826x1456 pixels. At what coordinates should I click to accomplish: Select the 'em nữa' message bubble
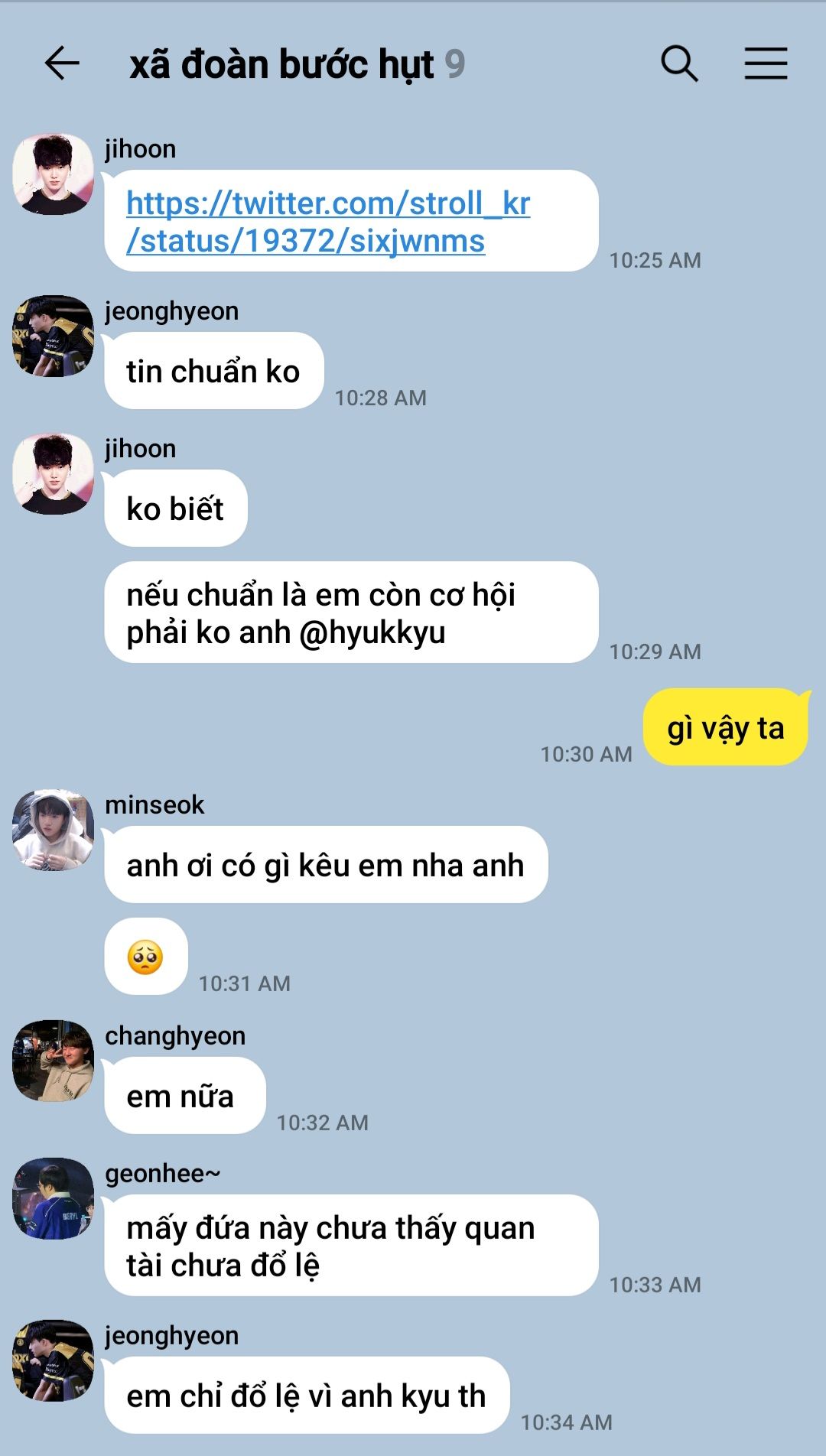(185, 1096)
